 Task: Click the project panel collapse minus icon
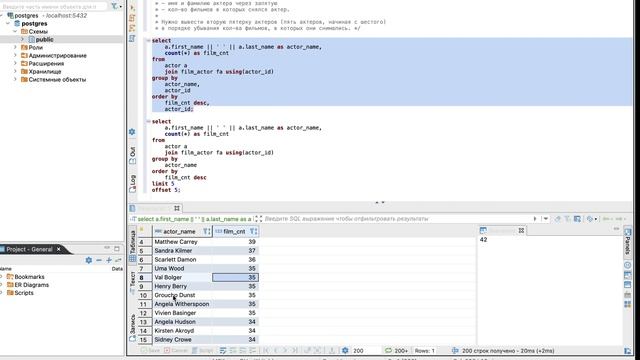(99, 260)
